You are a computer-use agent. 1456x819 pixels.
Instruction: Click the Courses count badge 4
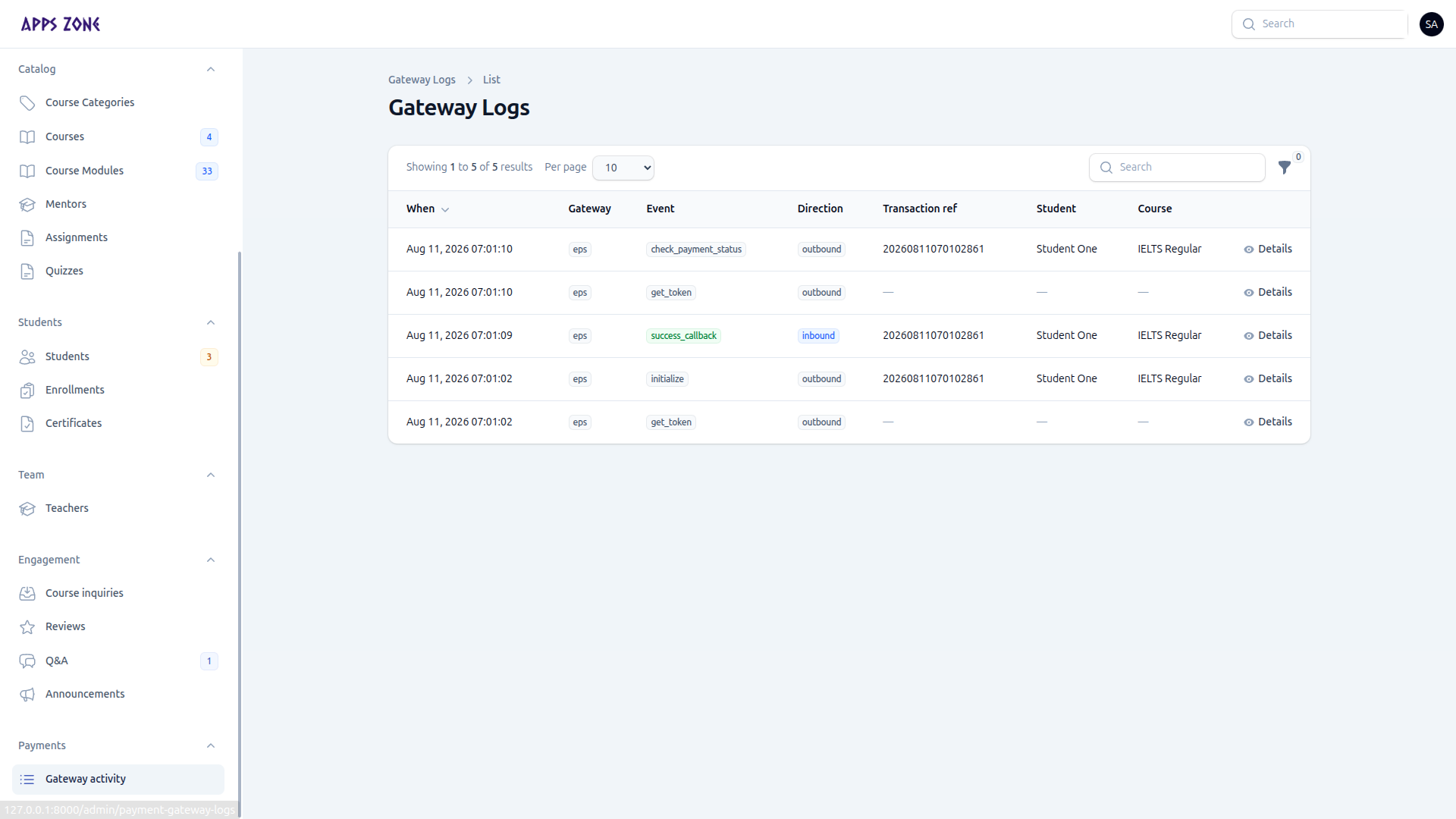(209, 137)
